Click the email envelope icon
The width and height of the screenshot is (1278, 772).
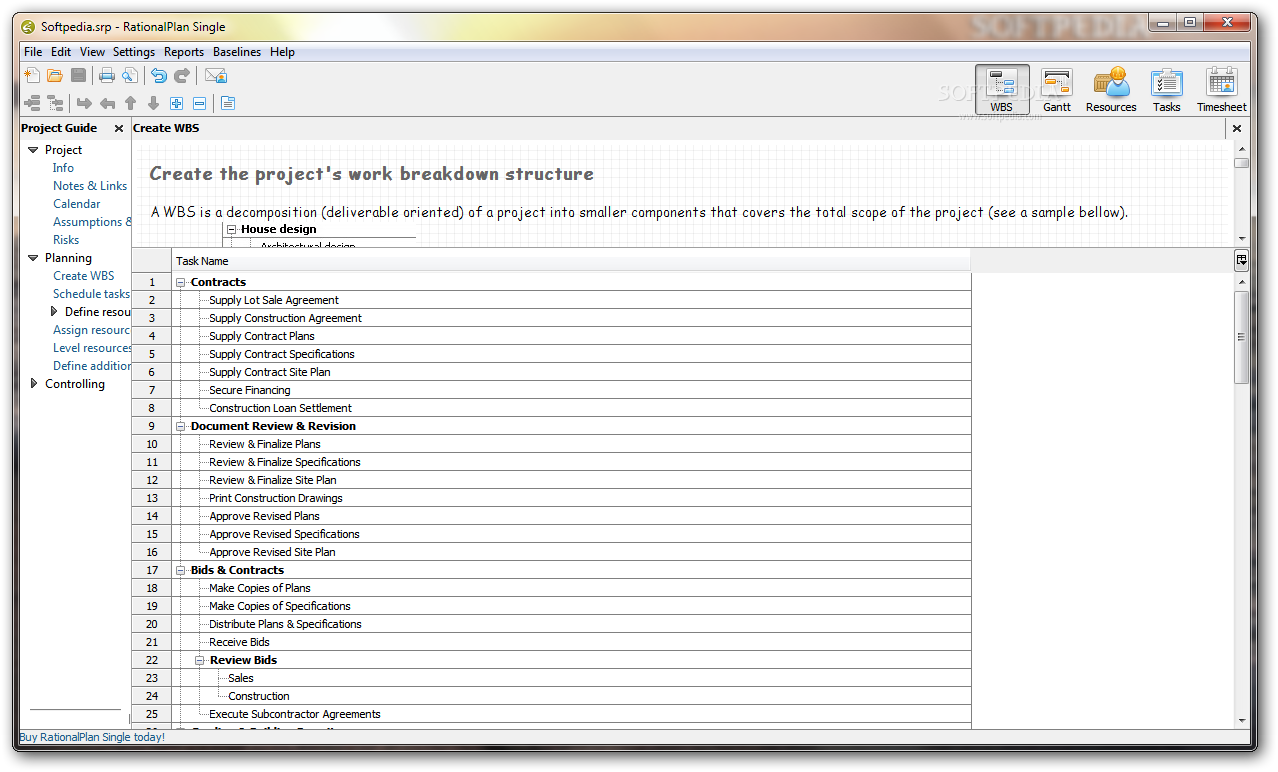tap(216, 75)
